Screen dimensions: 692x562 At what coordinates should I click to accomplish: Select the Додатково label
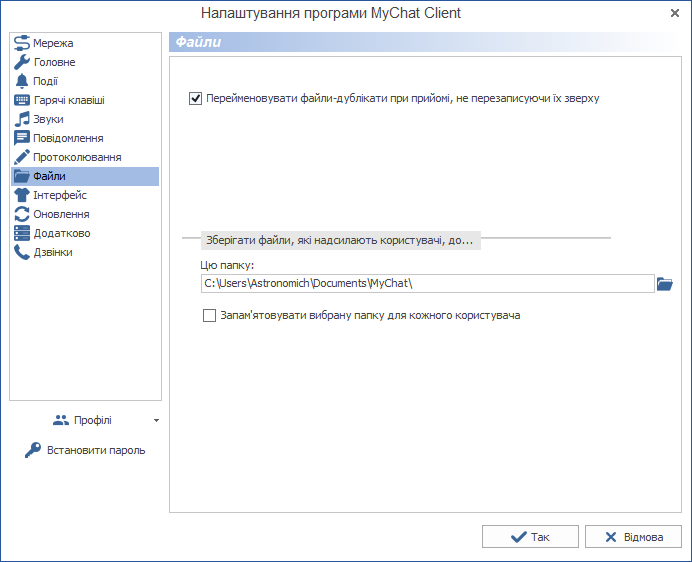click(62, 233)
